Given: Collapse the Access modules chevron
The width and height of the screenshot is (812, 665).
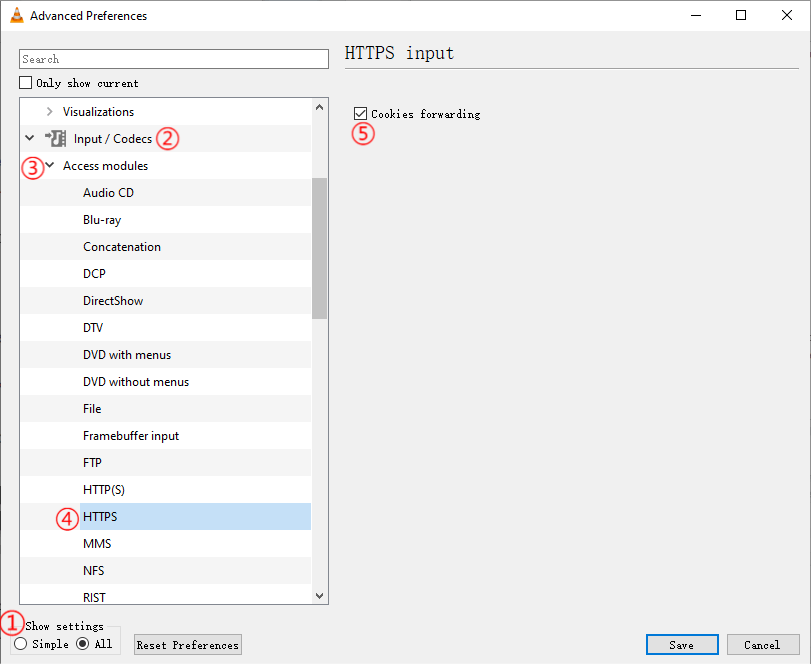Looking at the screenshot, I should click(x=49, y=166).
